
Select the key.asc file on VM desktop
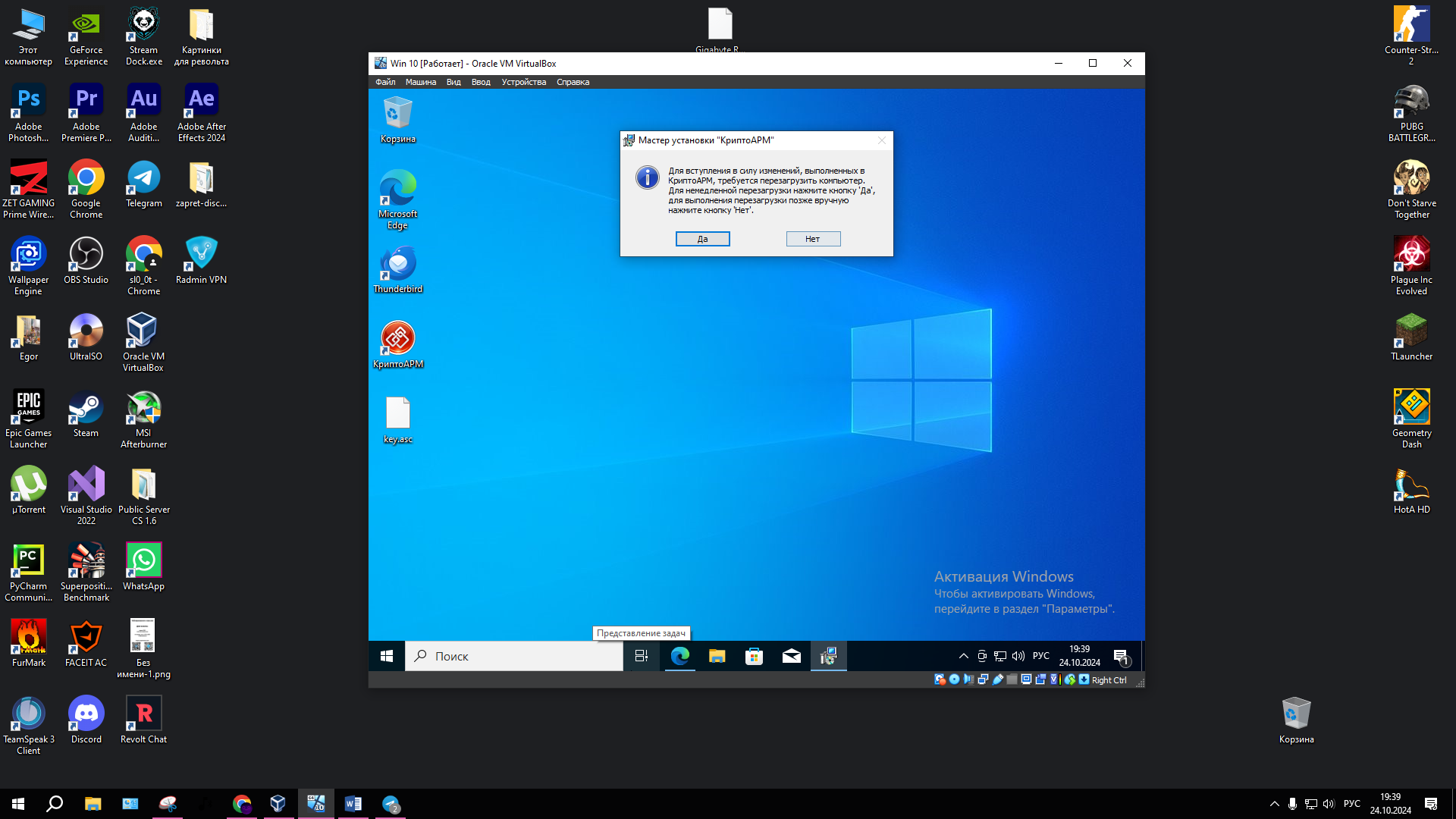tap(397, 420)
